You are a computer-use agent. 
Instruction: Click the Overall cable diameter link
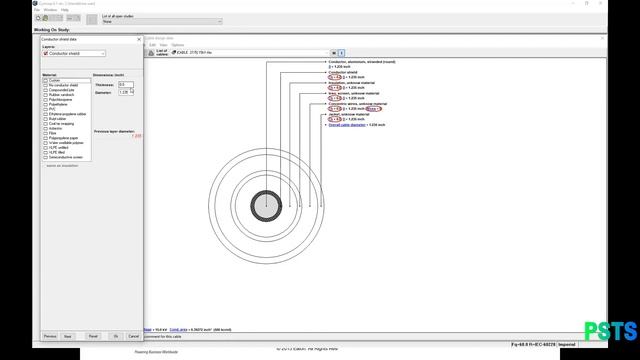[x=347, y=125]
